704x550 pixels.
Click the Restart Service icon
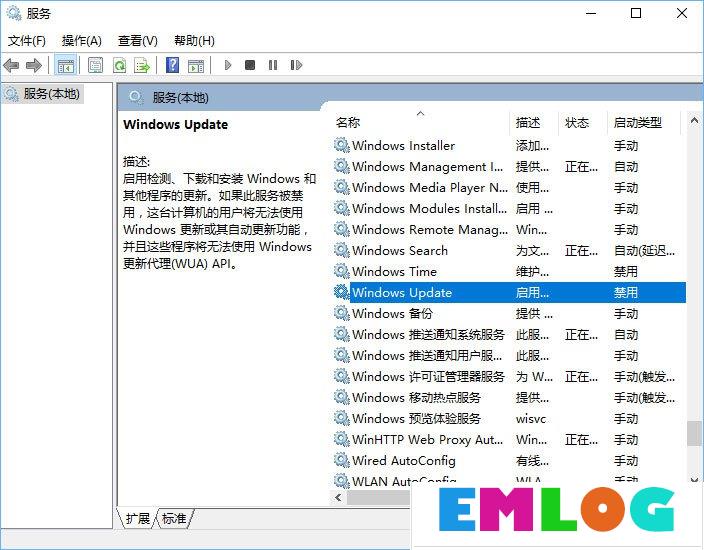296,66
